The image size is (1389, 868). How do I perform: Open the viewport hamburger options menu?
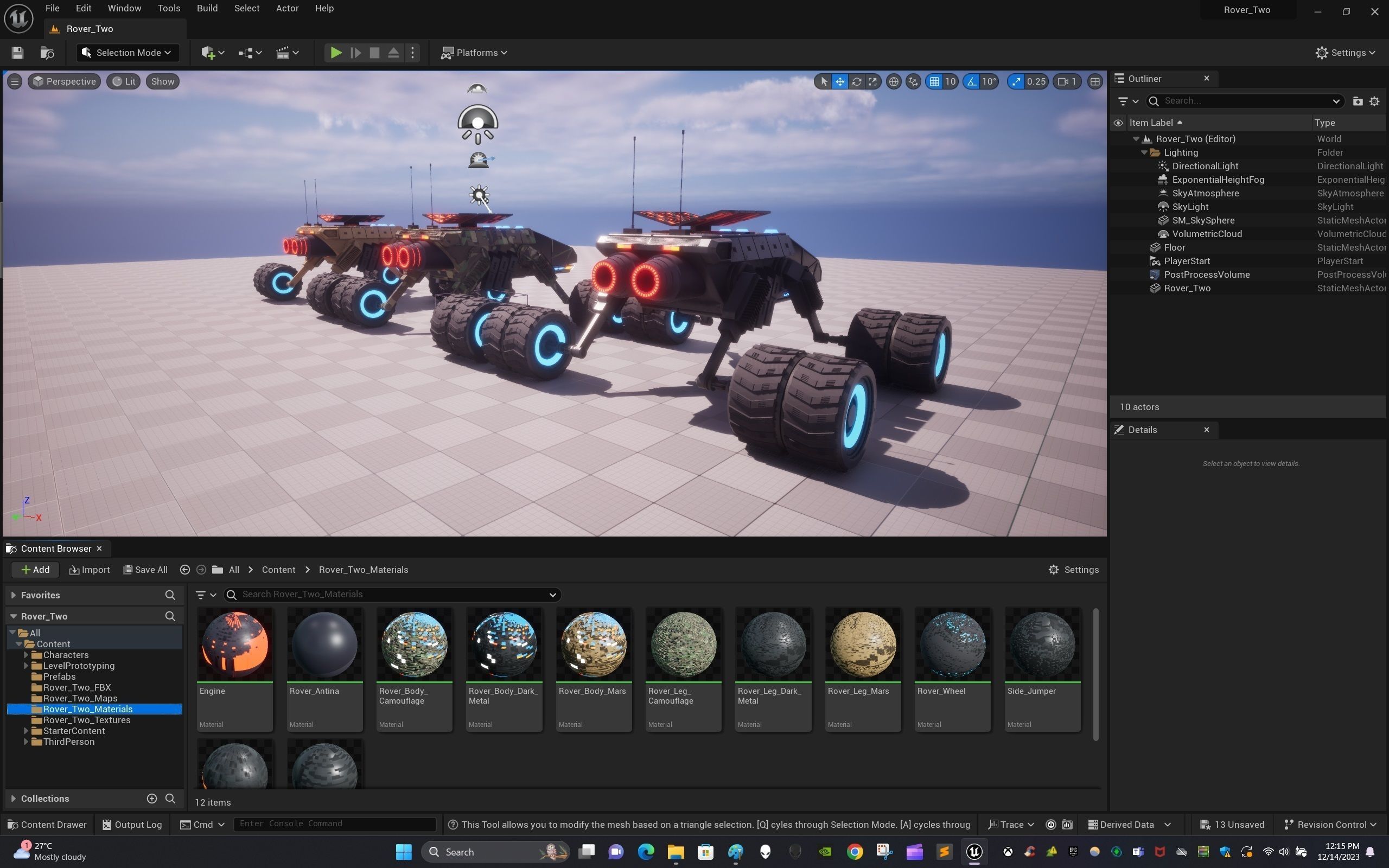[15, 81]
